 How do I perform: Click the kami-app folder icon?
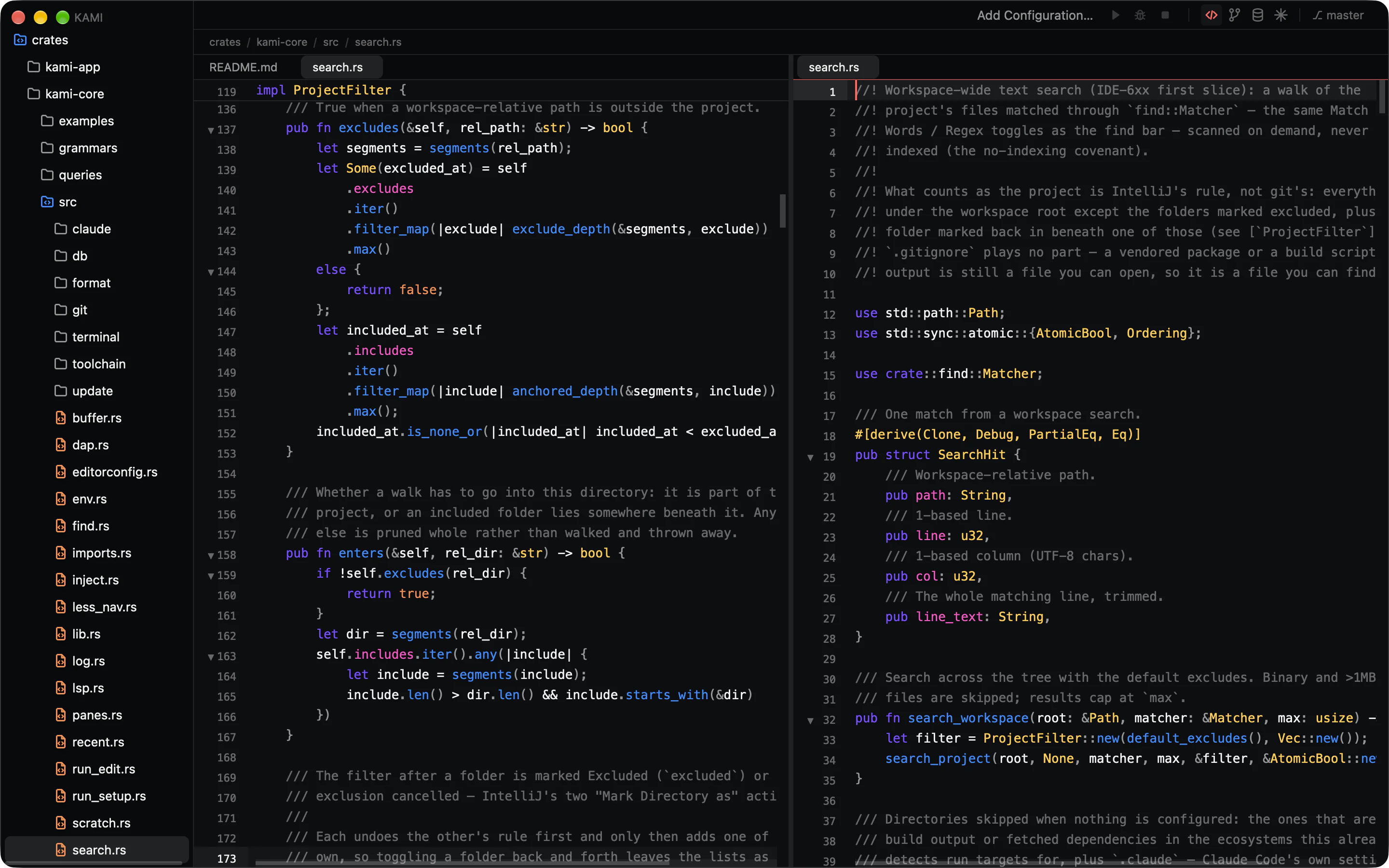click(33, 67)
